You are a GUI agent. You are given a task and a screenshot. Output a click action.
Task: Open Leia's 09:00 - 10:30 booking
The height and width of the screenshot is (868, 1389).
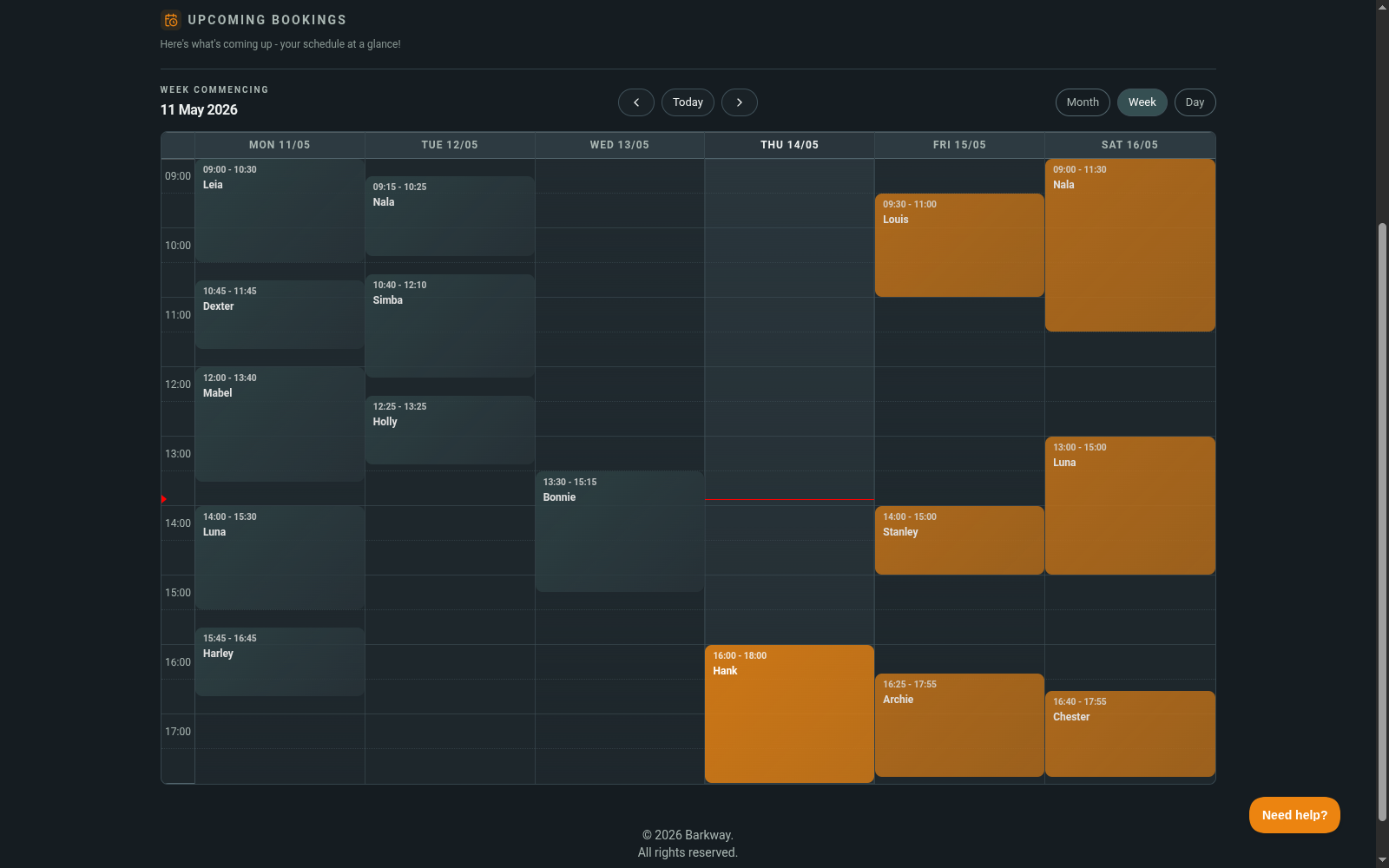click(x=280, y=210)
